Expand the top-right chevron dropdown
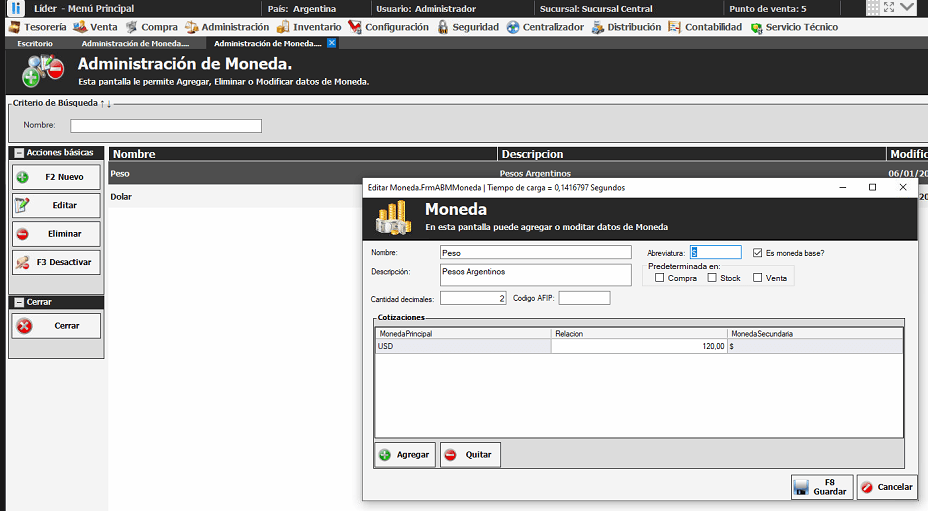The width and height of the screenshot is (928, 511). point(907,8)
